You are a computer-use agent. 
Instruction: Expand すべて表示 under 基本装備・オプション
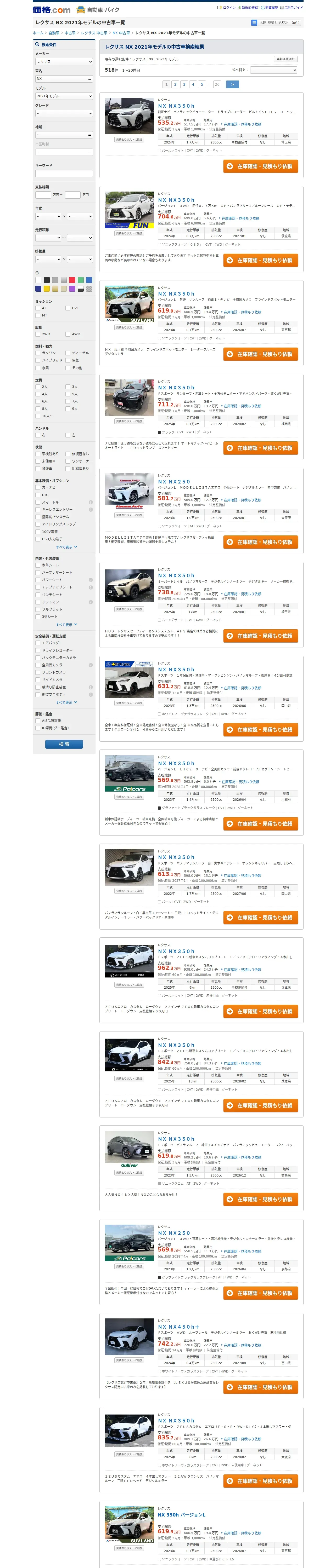click(x=66, y=547)
